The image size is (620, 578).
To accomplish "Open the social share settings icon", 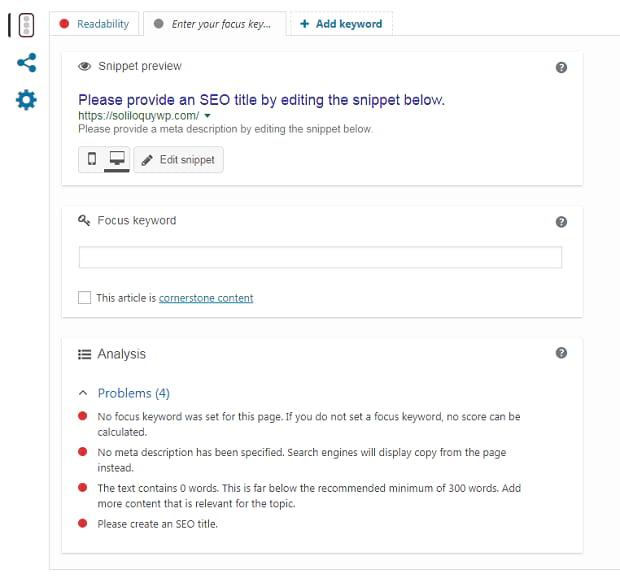I will pos(27,62).
